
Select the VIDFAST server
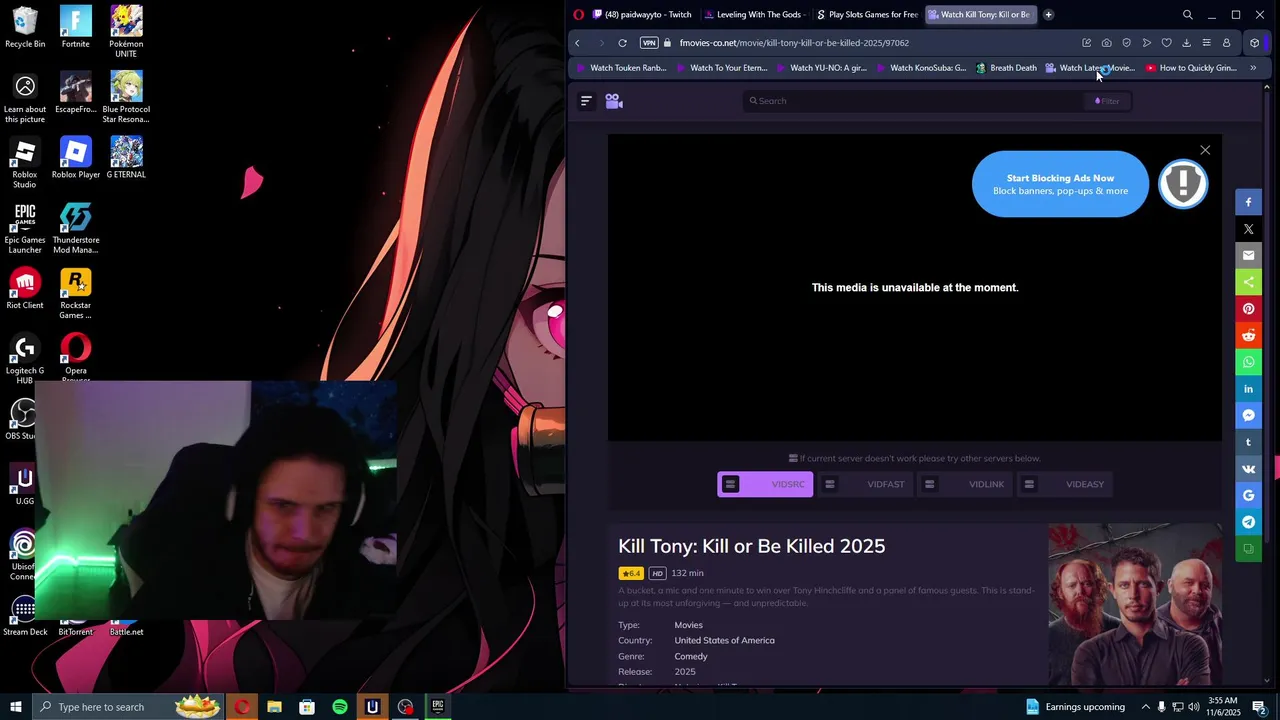[865, 484]
